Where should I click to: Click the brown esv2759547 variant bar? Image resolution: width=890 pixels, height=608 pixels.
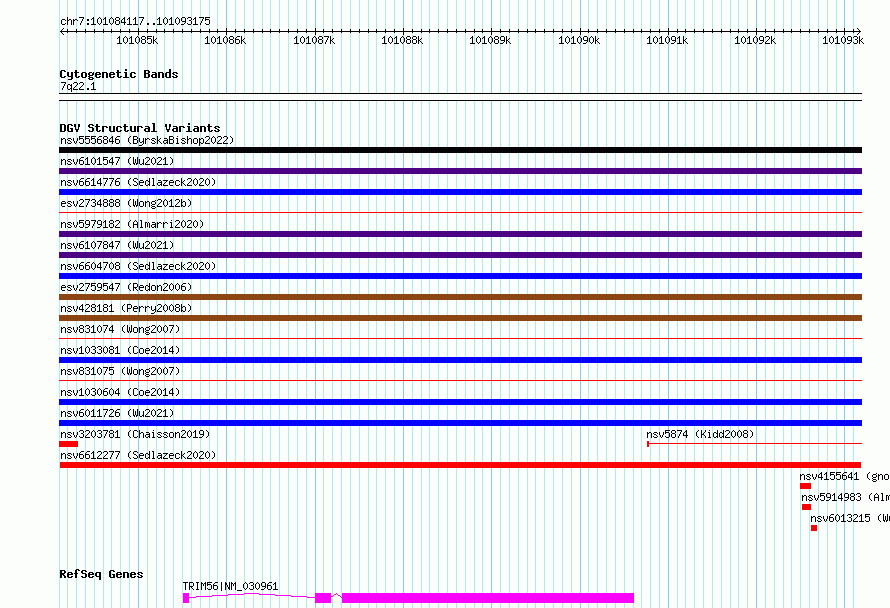click(460, 297)
